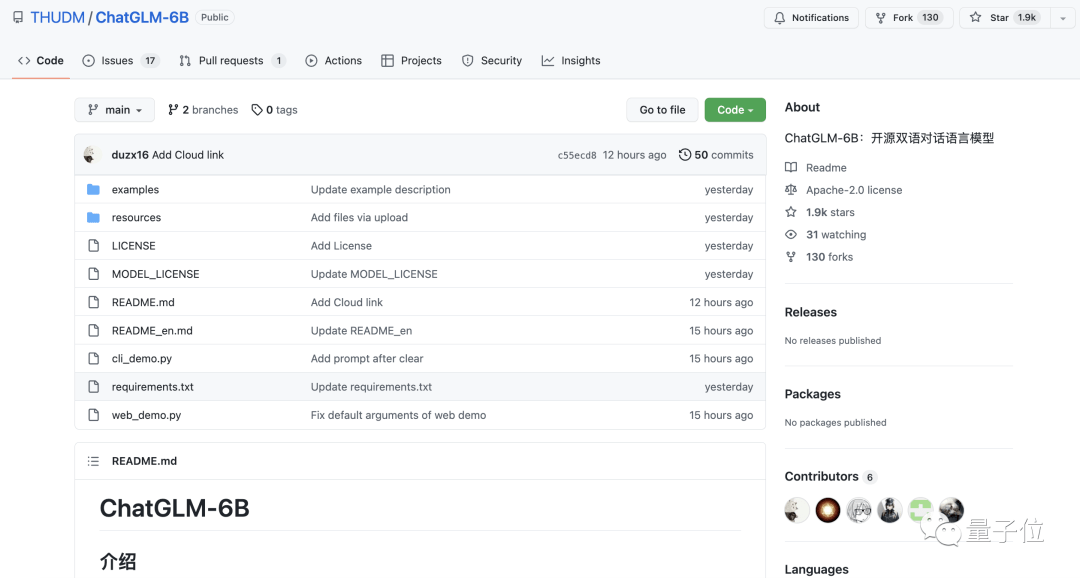1080x578 pixels.
Task: Toggle Notifications bell for the repo
Action: tap(811, 18)
